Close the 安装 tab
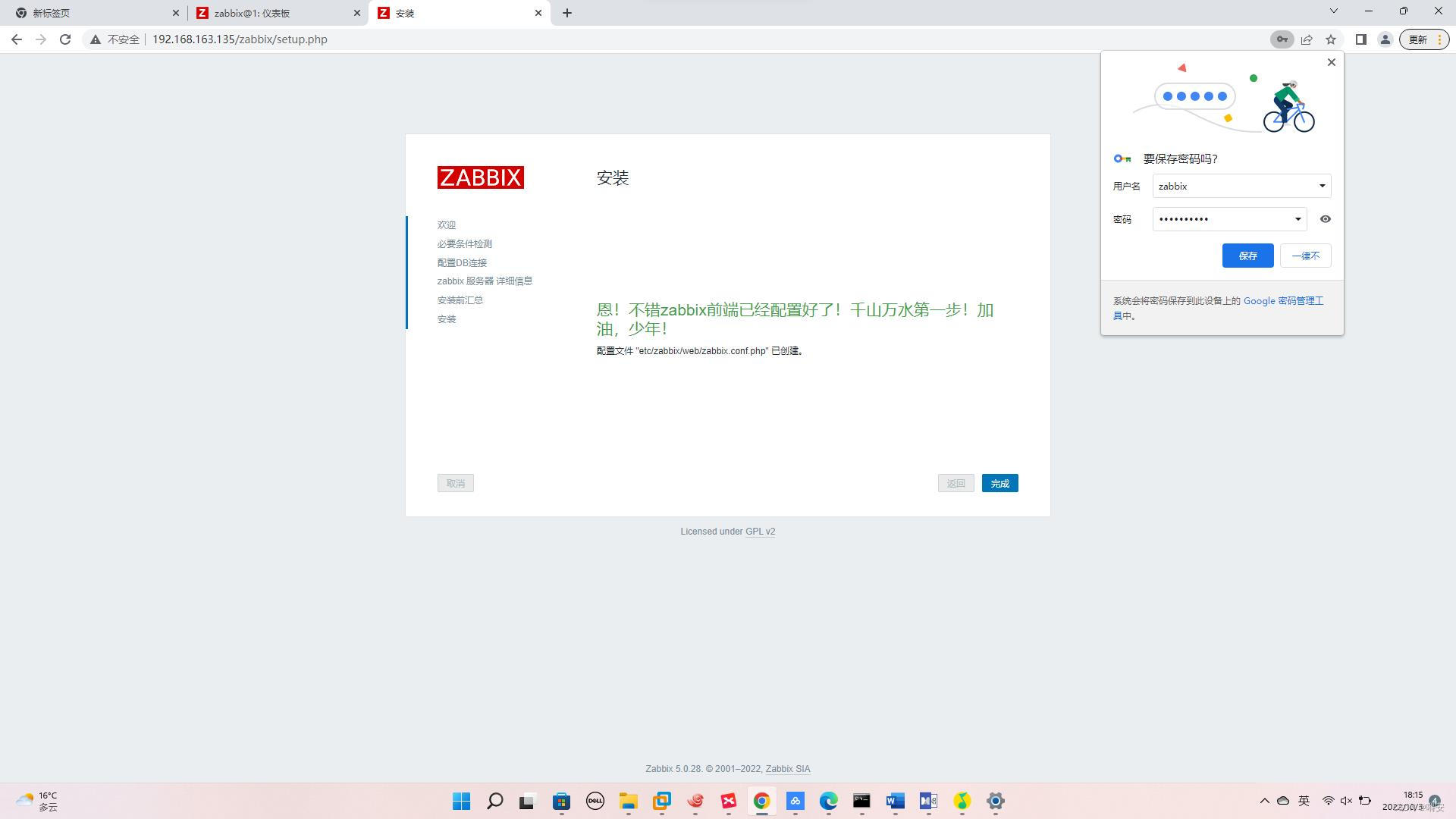 point(538,13)
